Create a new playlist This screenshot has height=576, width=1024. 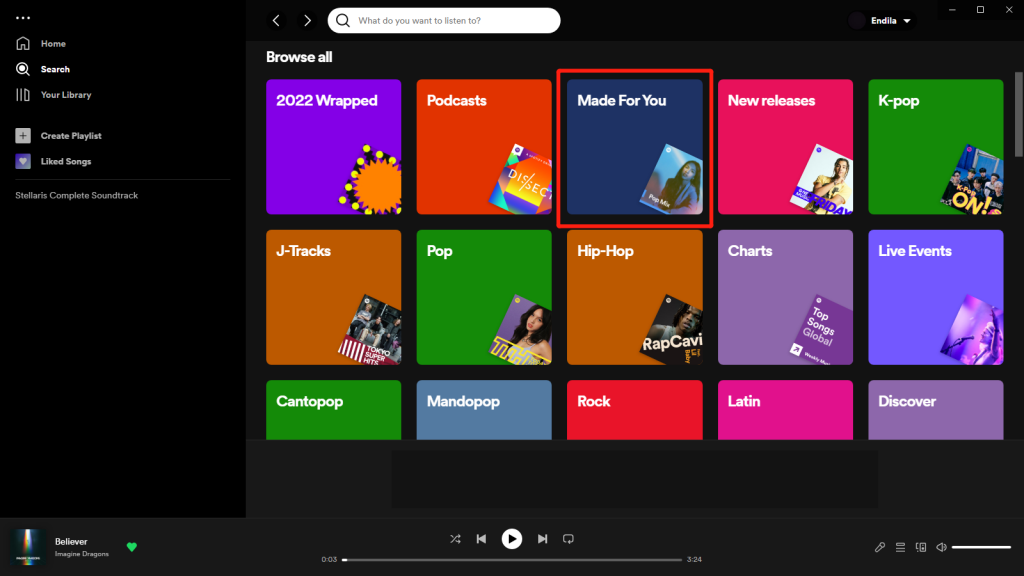(58, 136)
